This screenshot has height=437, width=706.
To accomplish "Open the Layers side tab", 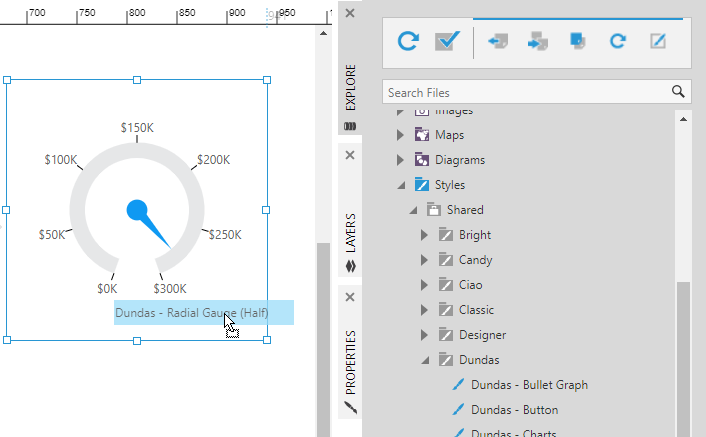I will coord(350,232).
